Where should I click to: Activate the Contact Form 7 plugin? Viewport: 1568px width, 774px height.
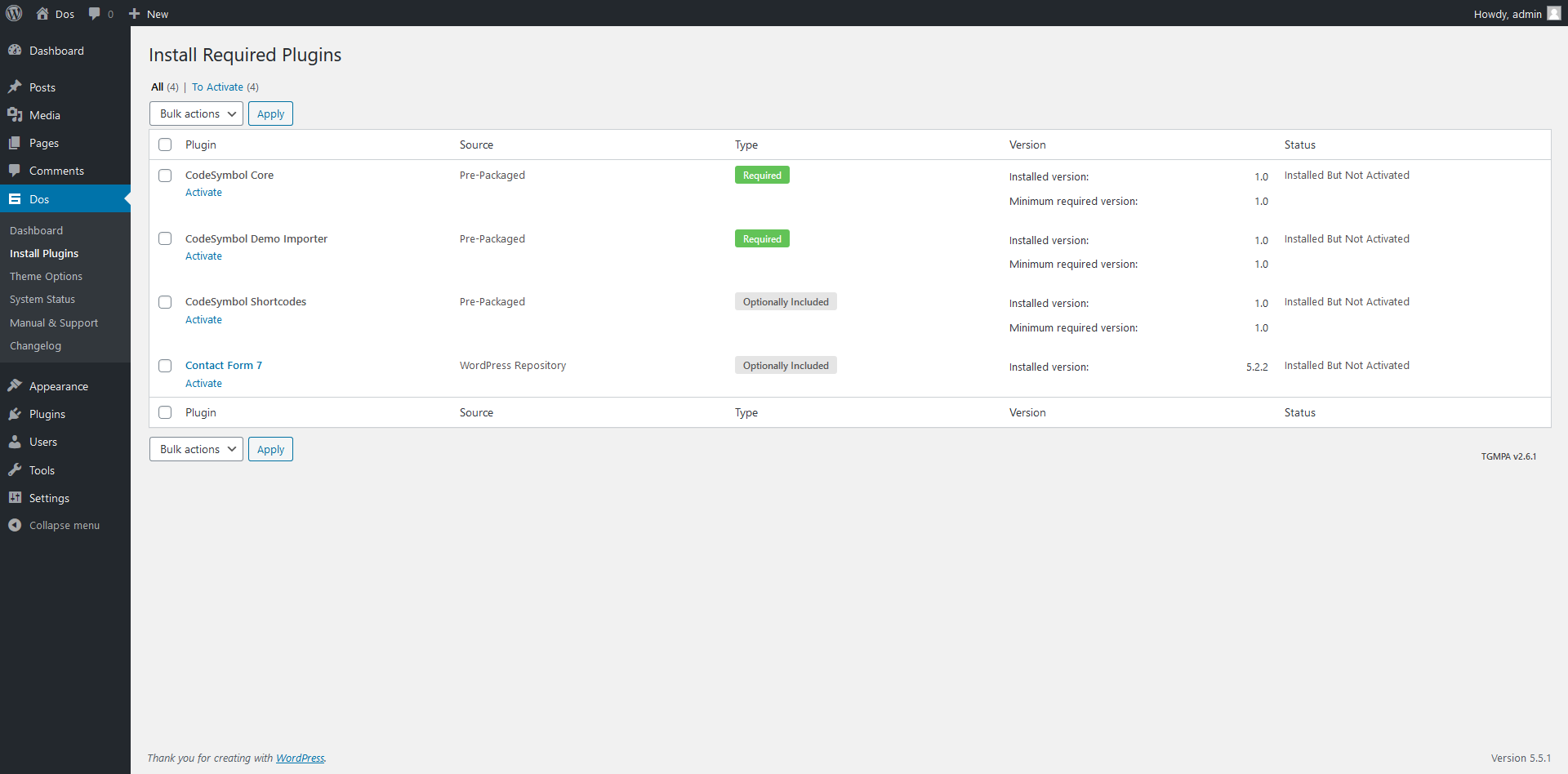tap(203, 384)
